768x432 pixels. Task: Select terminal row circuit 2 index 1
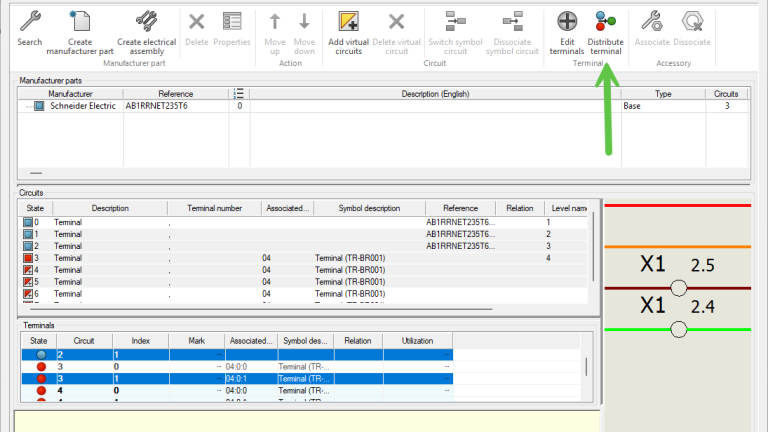(x=237, y=355)
